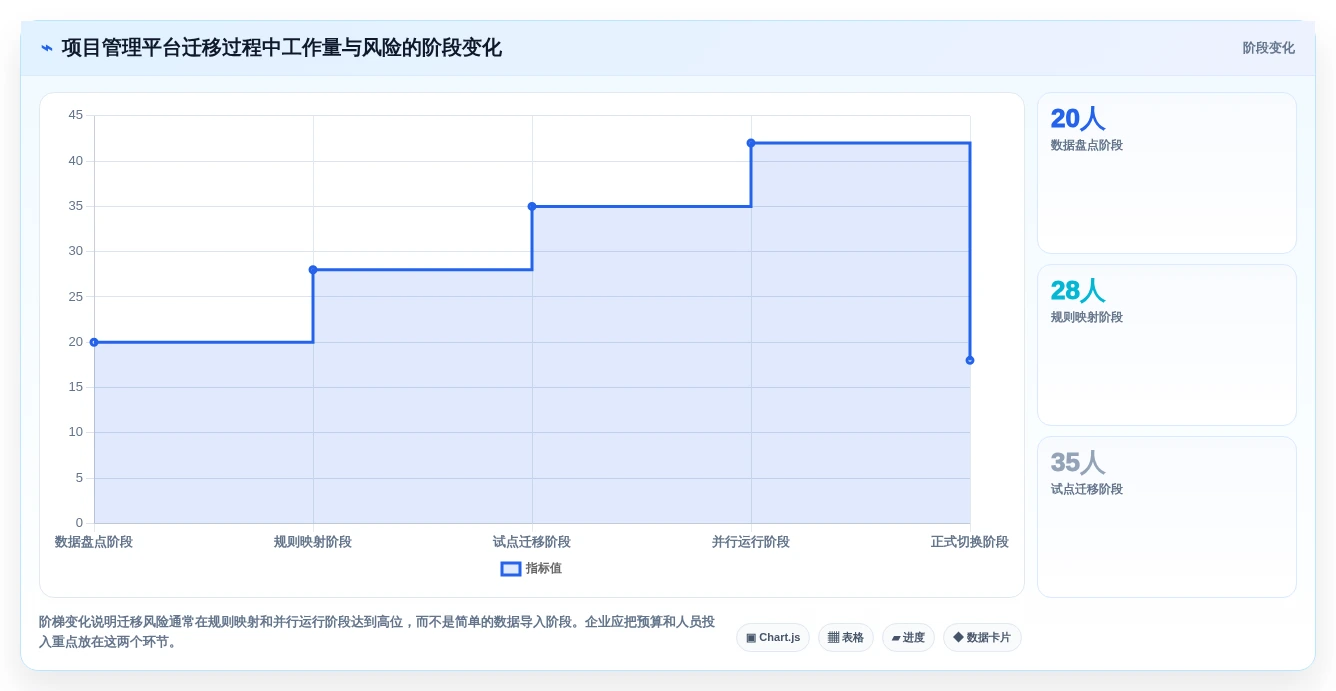Open the 28人 规则映射阶段 card
Viewport: 1336px width, 691px height.
[1167, 345]
